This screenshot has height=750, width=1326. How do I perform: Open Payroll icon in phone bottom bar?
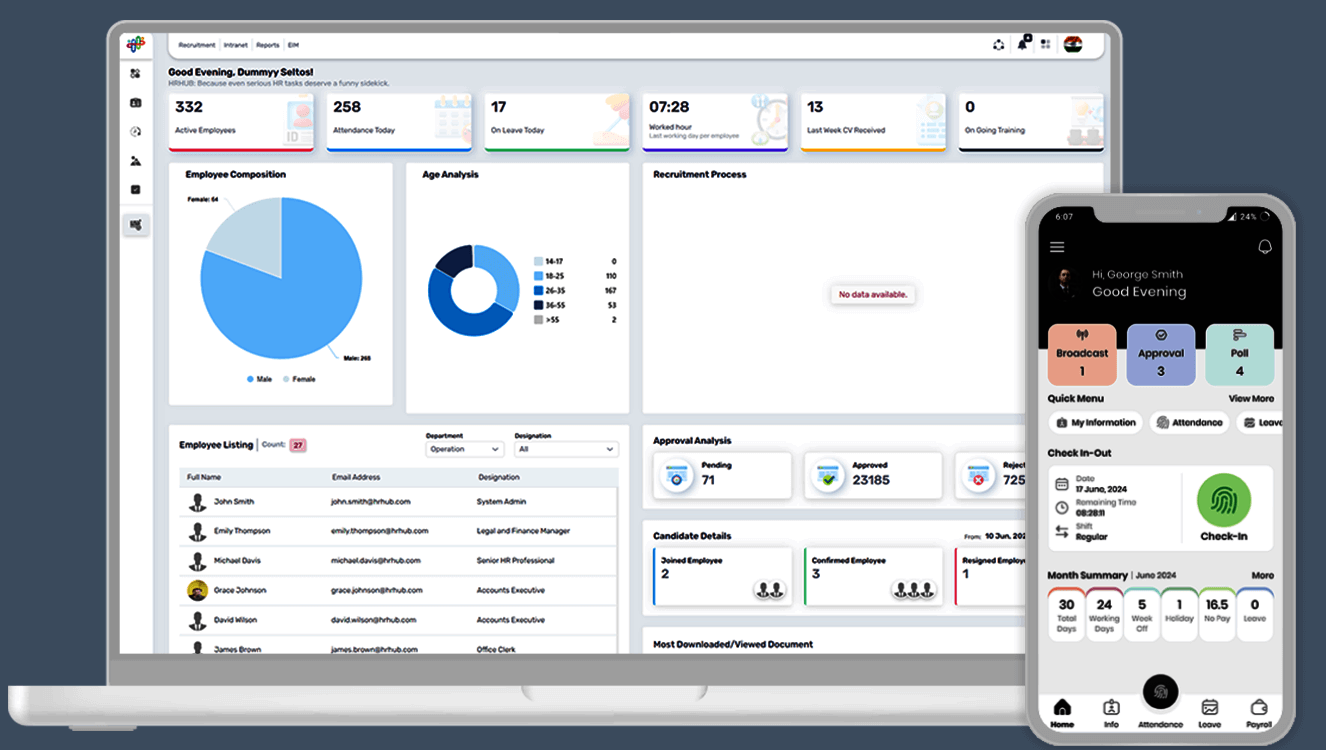(1259, 714)
